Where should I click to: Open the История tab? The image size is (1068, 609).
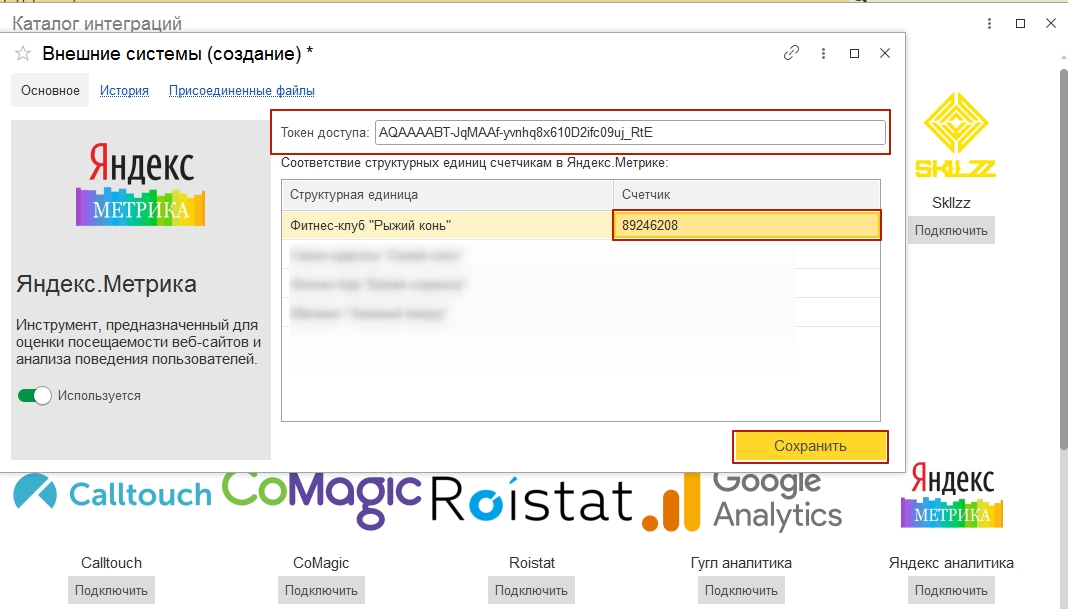point(124,91)
